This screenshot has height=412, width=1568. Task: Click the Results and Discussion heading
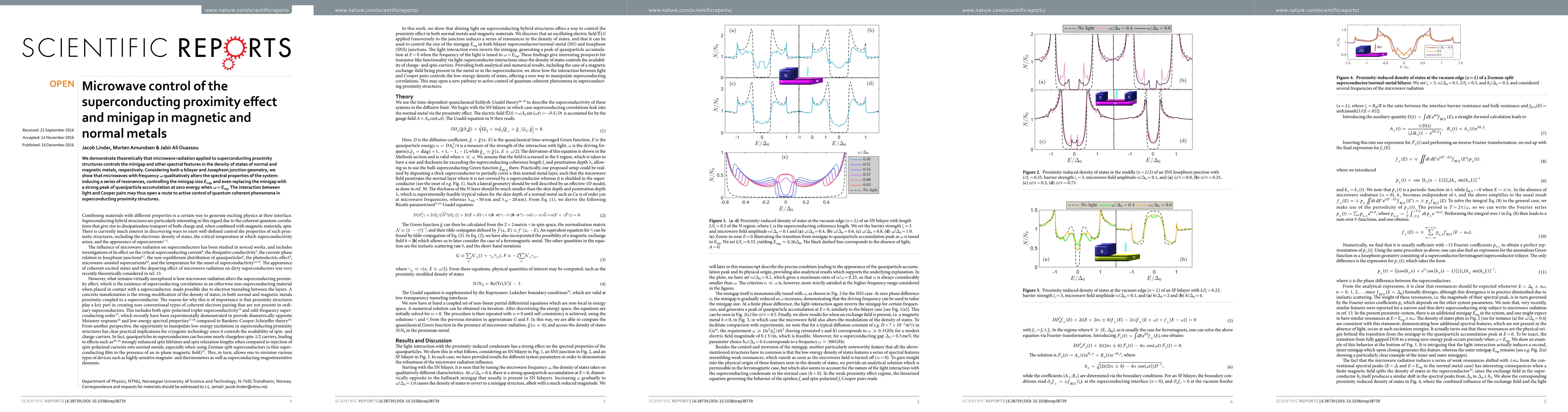423,341
